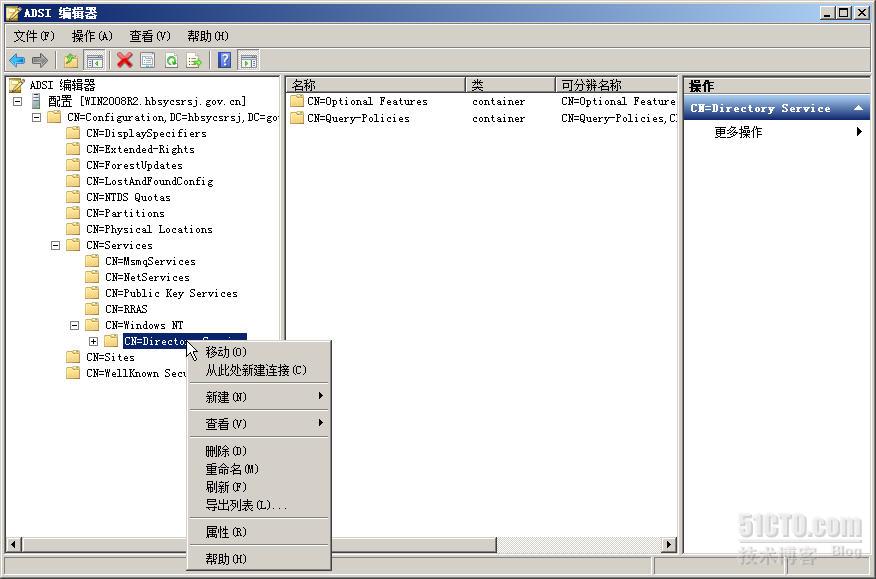The width and height of the screenshot is (876, 579).
Task: Click folder icon of CN=LostAndFoundConfig
Action: 73,181
